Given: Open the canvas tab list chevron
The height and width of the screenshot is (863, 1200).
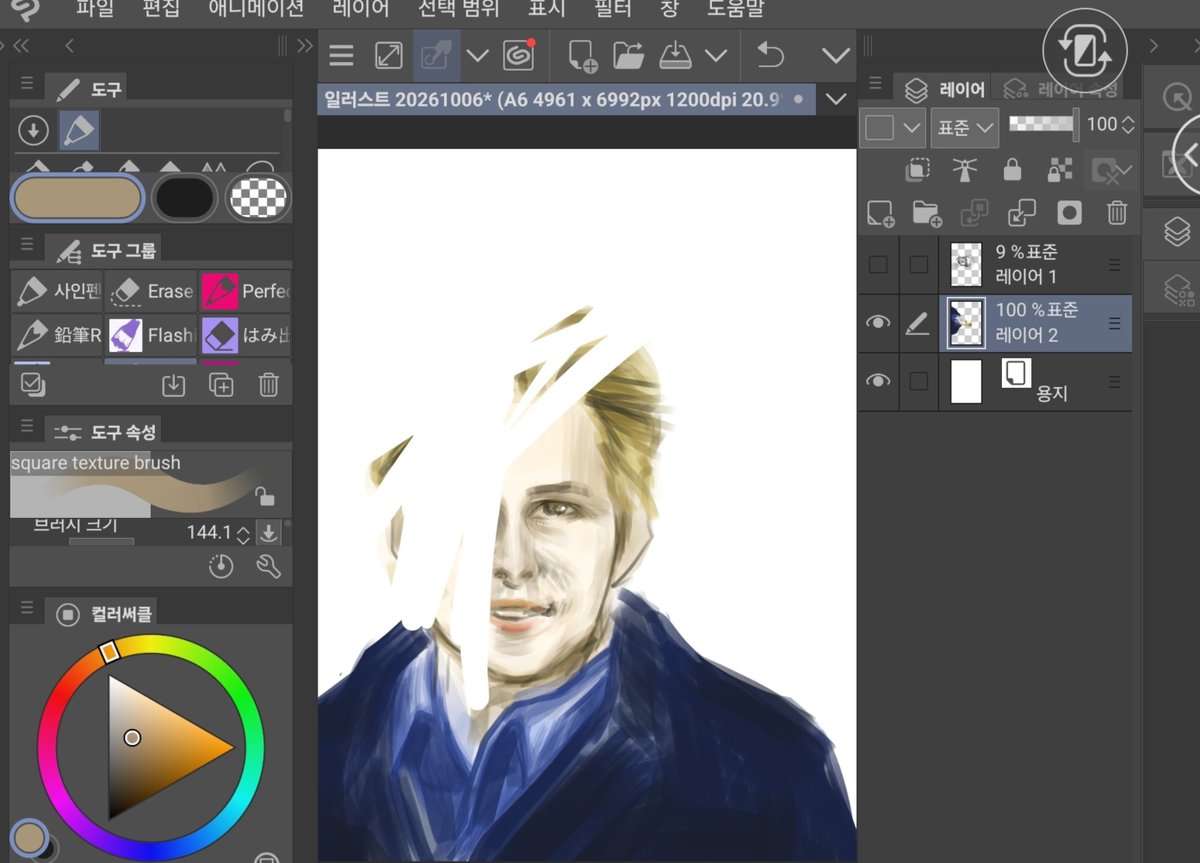Looking at the screenshot, I should tap(836, 99).
